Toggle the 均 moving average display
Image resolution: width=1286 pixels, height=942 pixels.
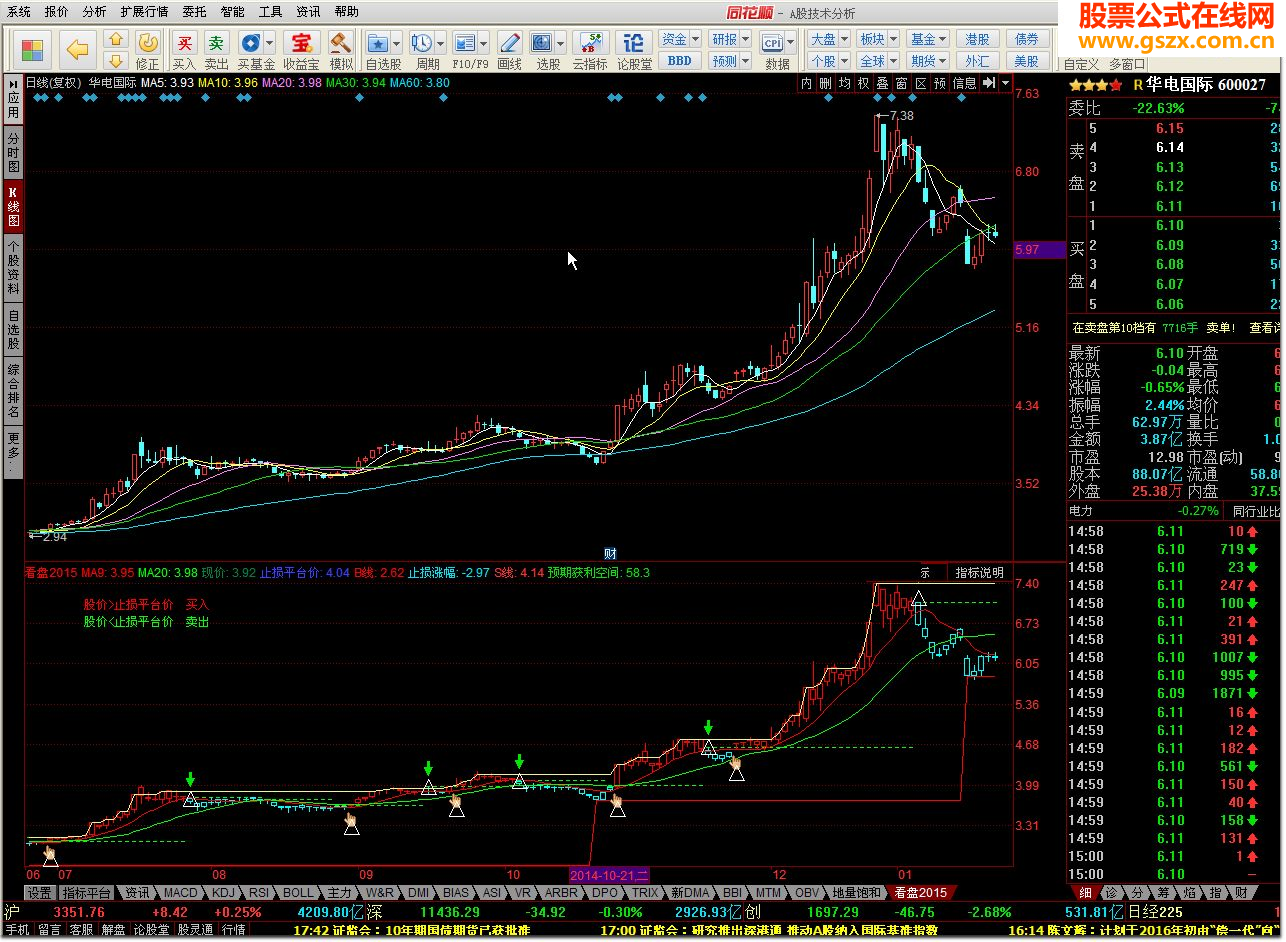point(844,84)
